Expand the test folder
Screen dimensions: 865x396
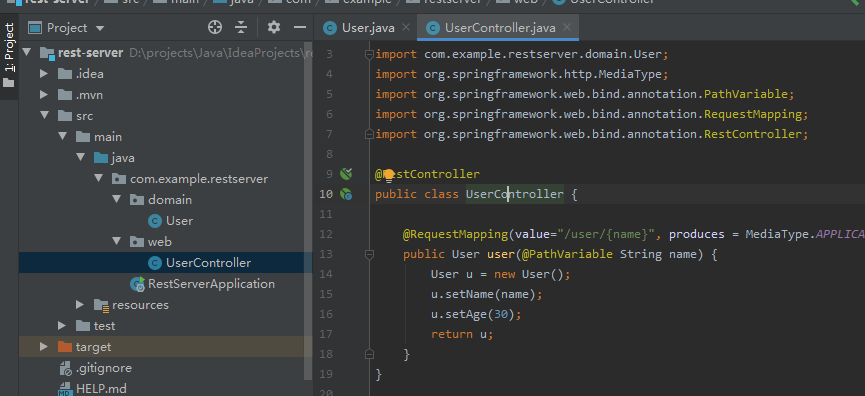click(x=62, y=325)
